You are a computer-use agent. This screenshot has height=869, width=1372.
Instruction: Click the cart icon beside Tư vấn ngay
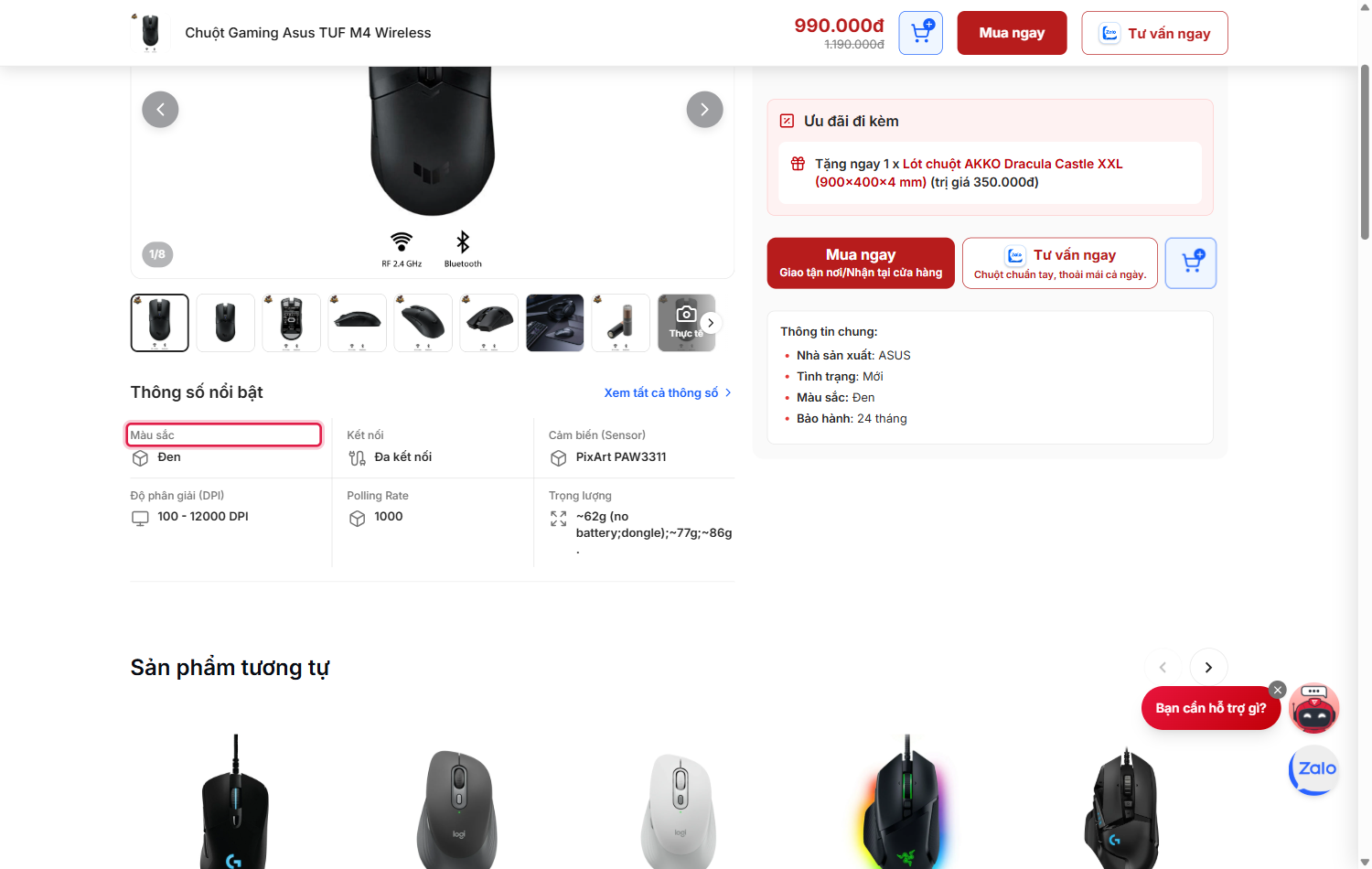(x=1191, y=263)
